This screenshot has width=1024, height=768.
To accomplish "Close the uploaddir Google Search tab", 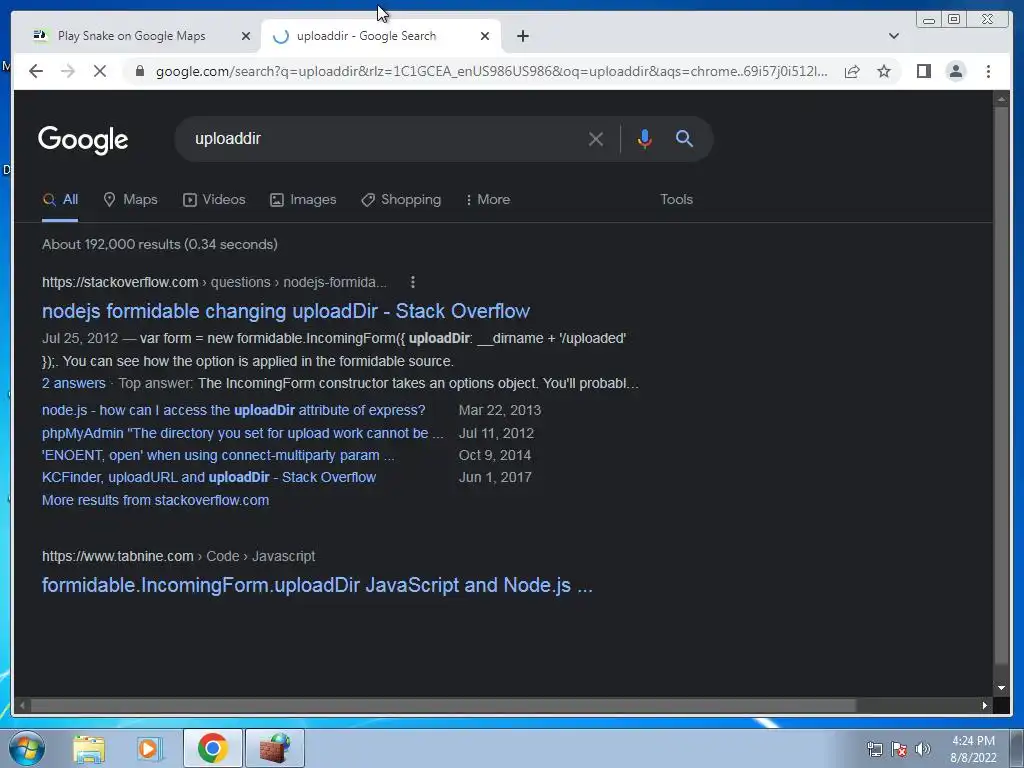I will tap(485, 36).
